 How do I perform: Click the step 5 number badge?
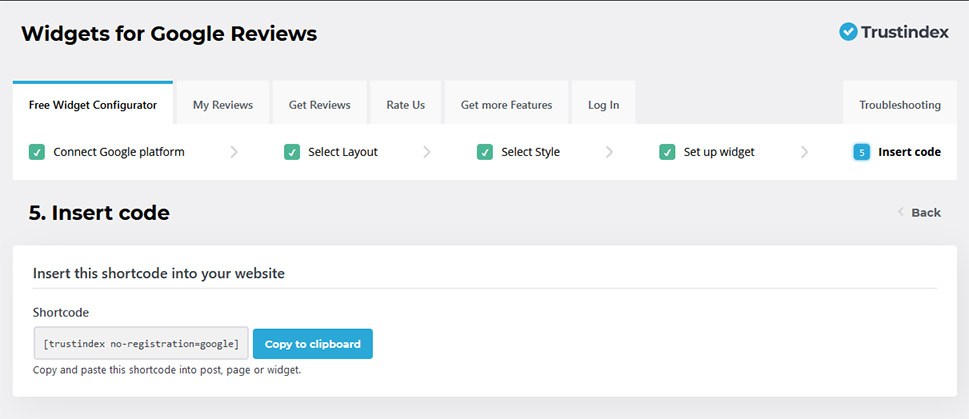tap(861, 152)
